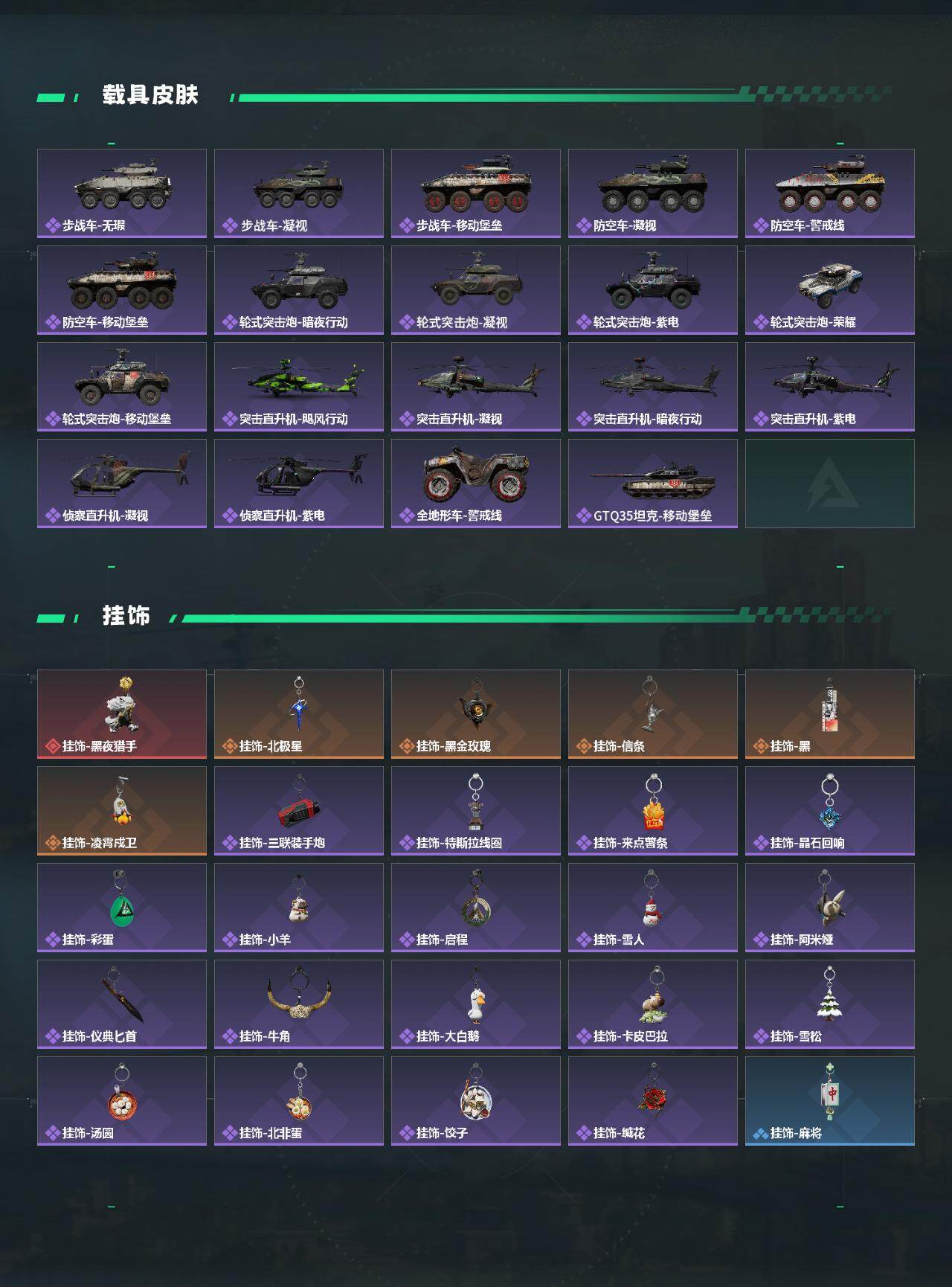Select the 挂饰-三联装手炮 charm
952x1287 pixels.
tap(299, 811)
